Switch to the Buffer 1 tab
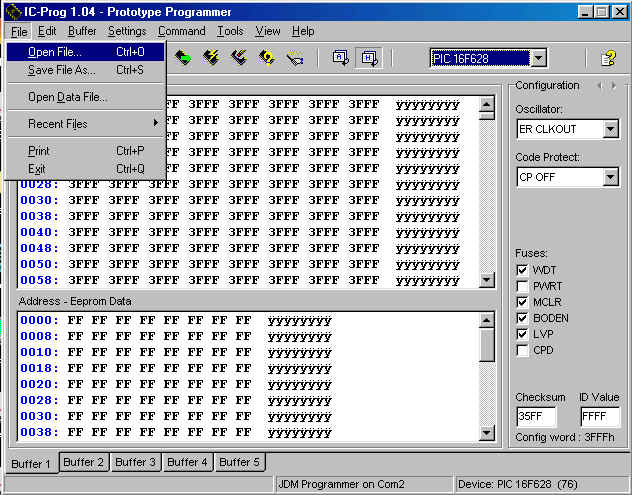This screenshot has width=632, height=495. coord(31,464)
